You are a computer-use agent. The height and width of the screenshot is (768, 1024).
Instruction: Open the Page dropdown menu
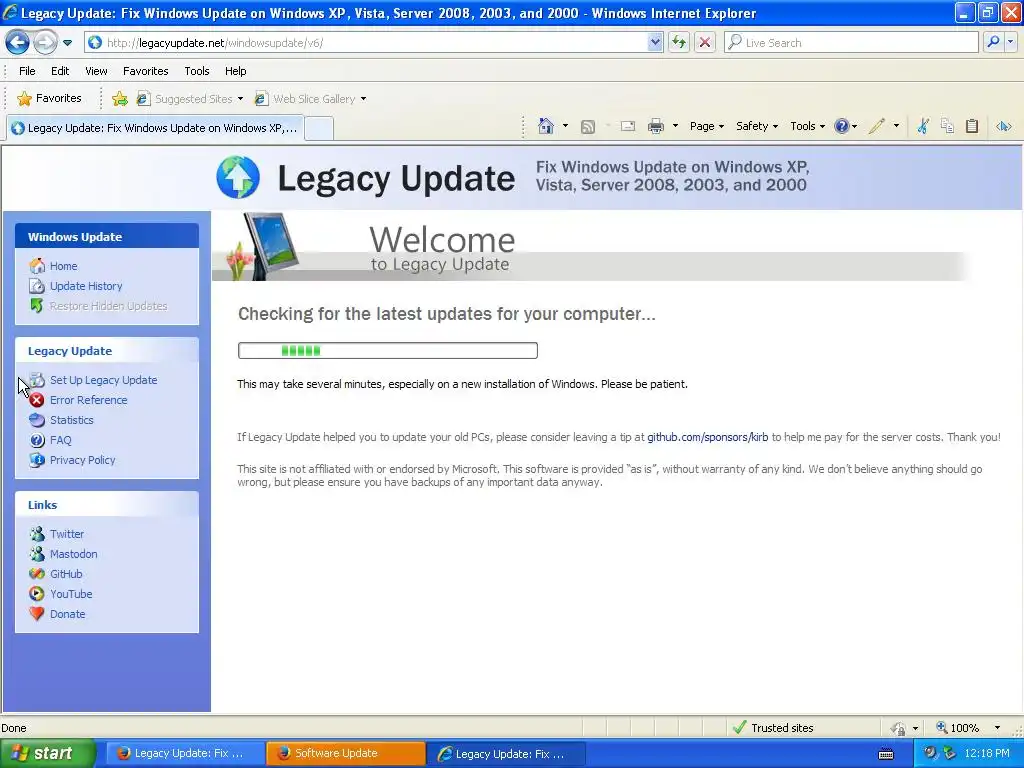707,126
